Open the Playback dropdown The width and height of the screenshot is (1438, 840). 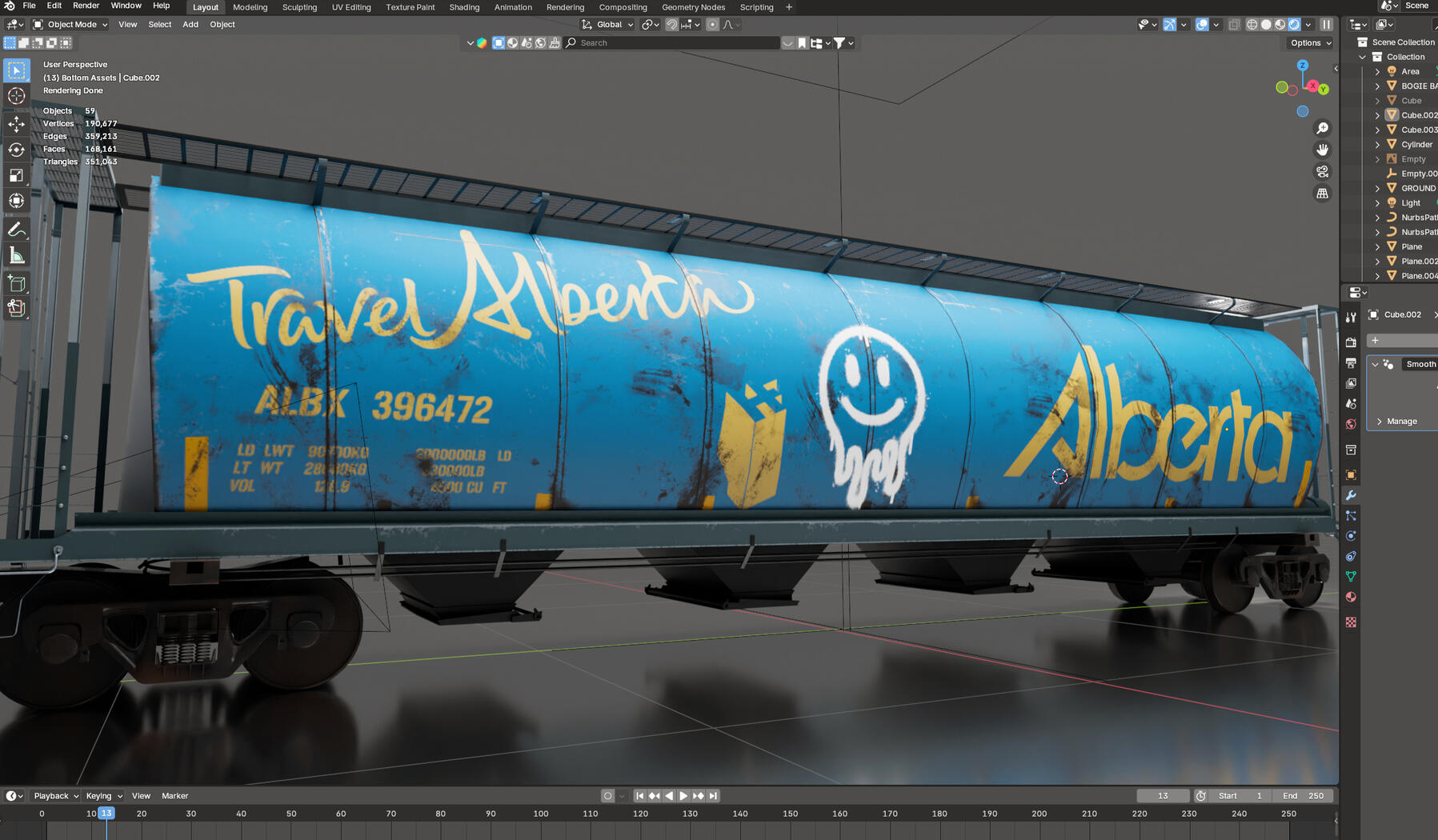[56, 796]
